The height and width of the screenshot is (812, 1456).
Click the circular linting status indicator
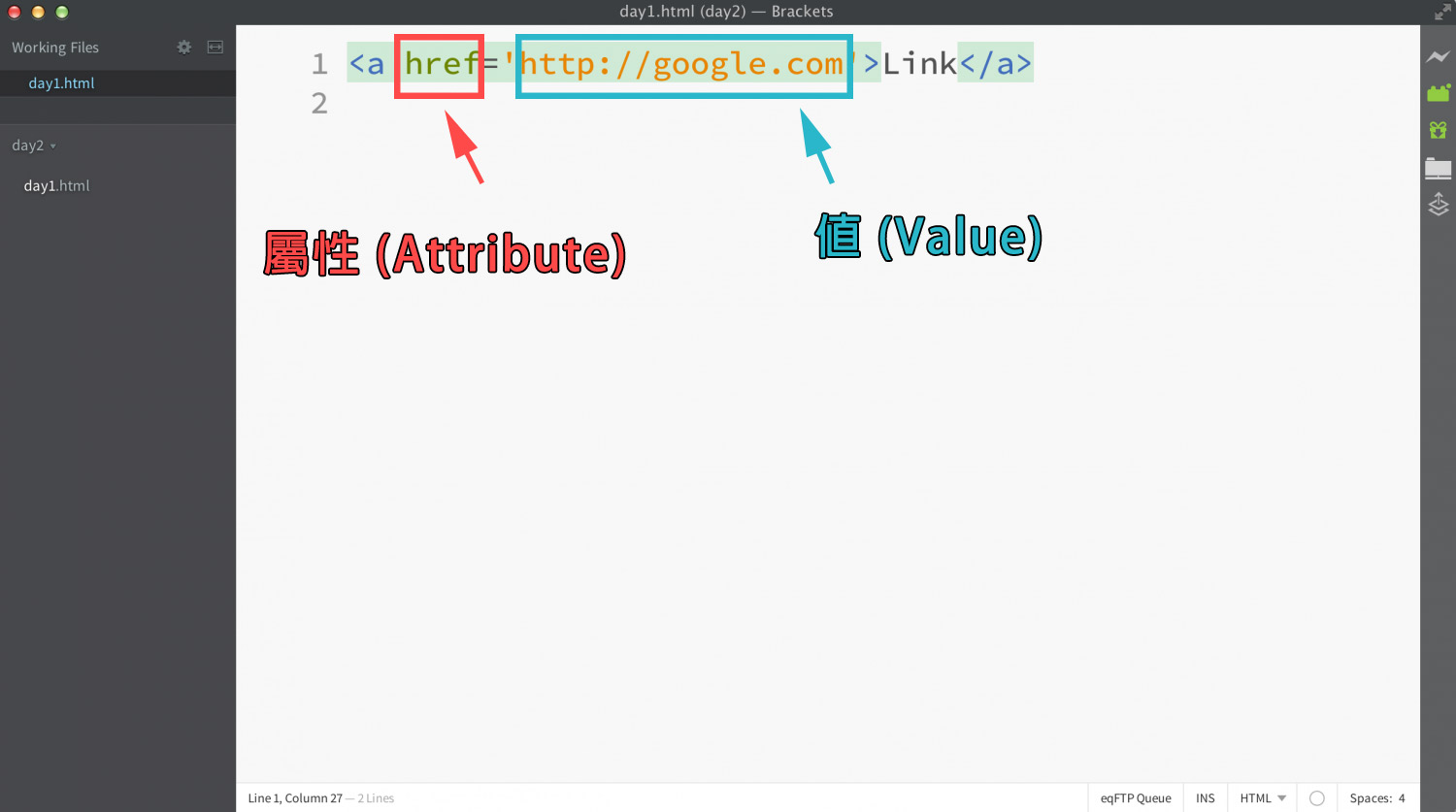point(1316,798)
